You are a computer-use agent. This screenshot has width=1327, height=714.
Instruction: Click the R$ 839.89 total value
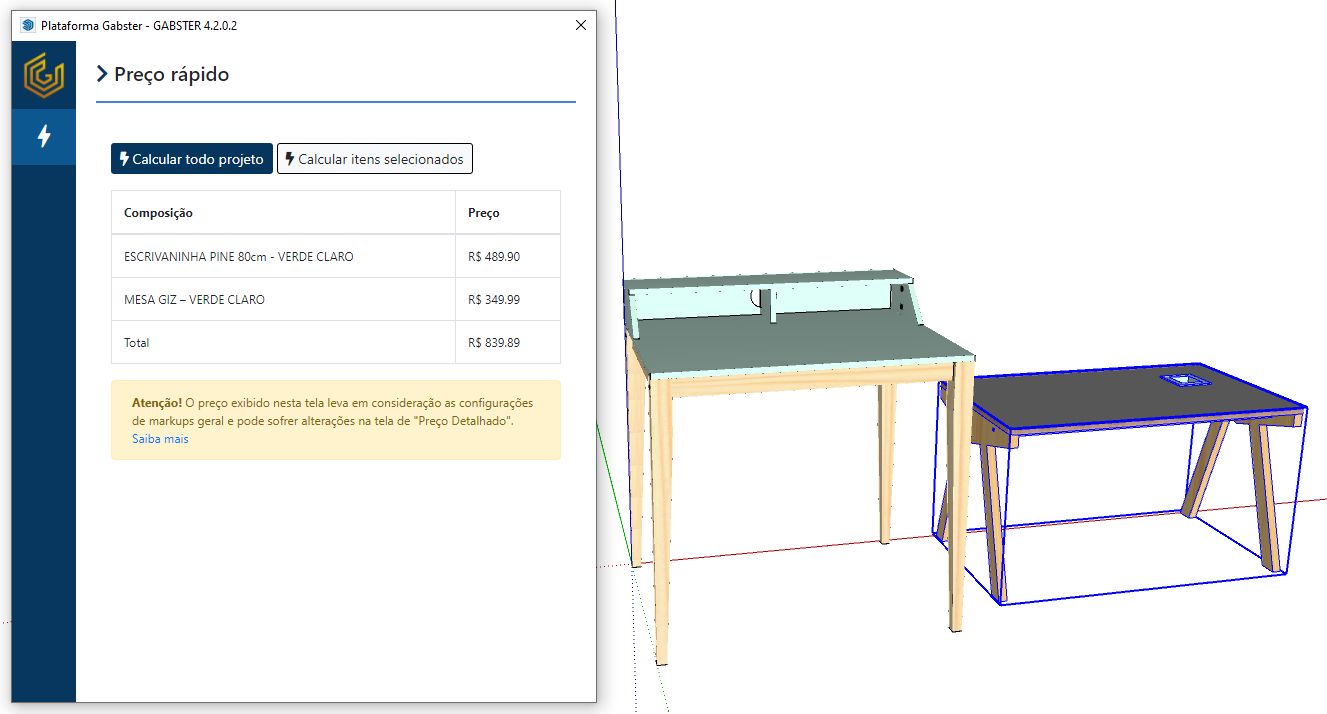[x=494, y=343]
